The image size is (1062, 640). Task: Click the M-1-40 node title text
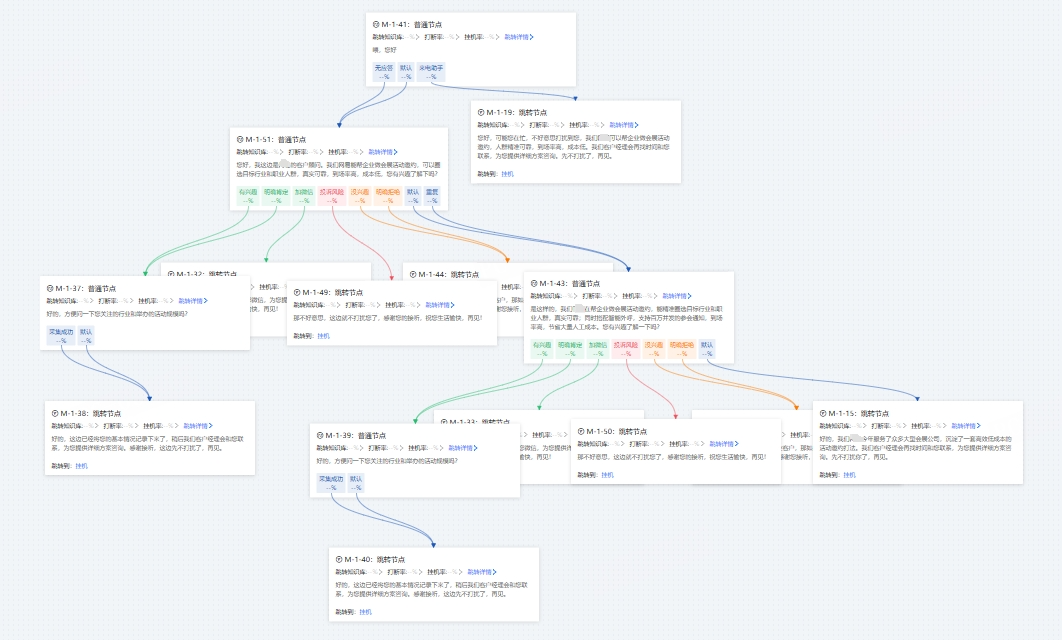click(x=375, y=559)
